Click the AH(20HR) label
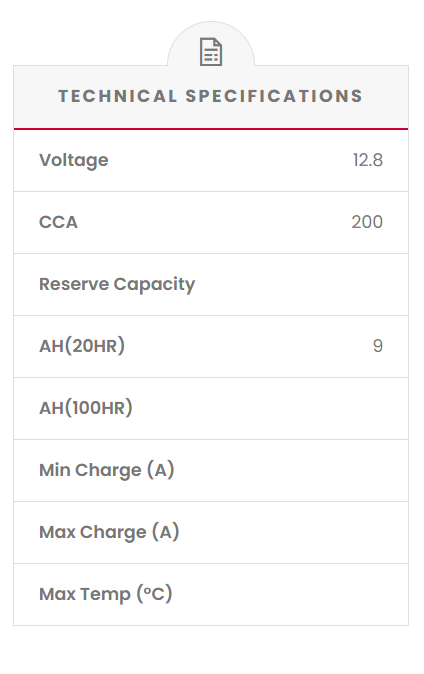 [x=82, y=346]
